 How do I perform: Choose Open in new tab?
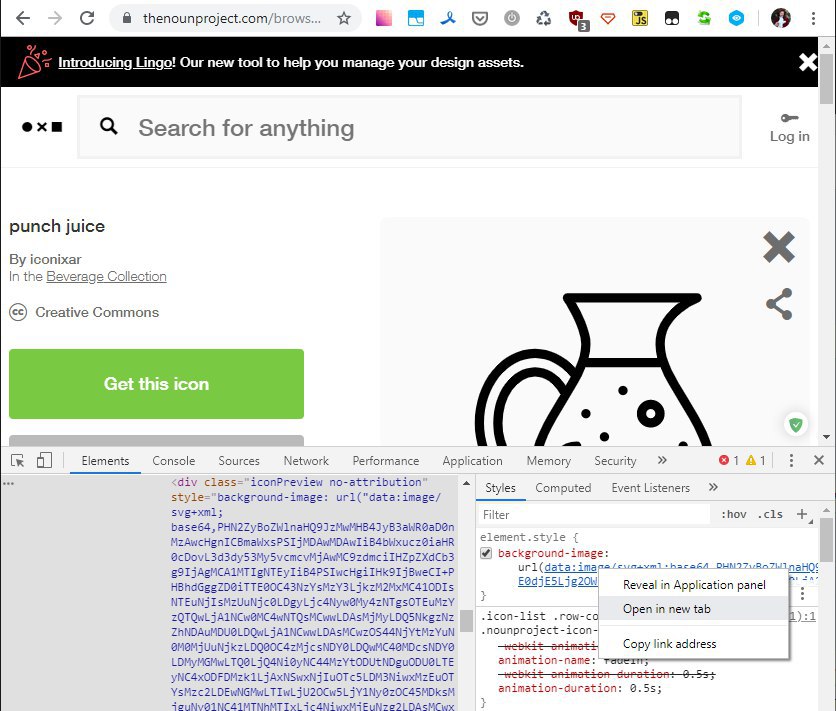coord(694,609)
